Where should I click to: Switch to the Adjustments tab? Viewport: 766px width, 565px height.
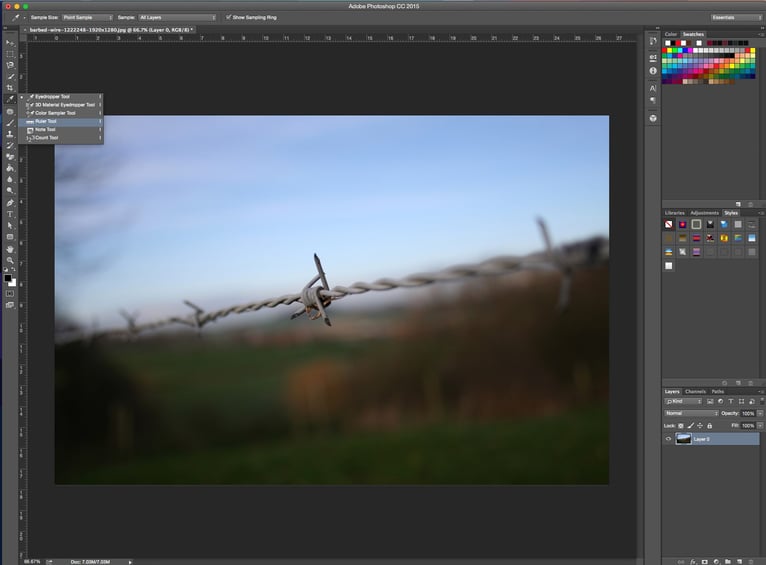704,213
